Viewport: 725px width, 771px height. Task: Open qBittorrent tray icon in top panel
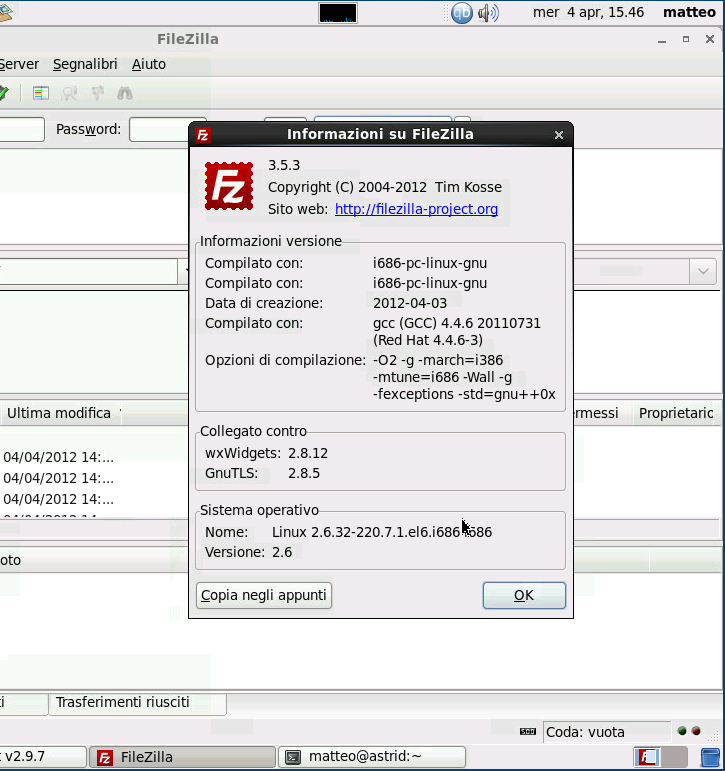click(x=461, y=13)
